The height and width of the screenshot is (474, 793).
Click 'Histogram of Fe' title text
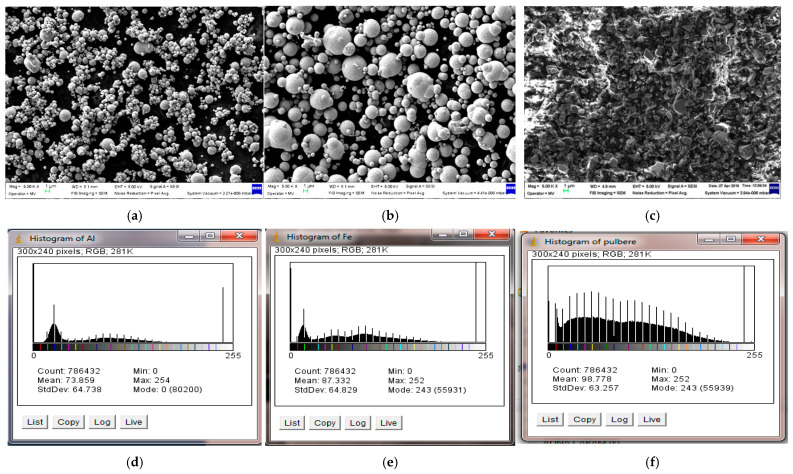pyautogui.click(x=319, y=237)
